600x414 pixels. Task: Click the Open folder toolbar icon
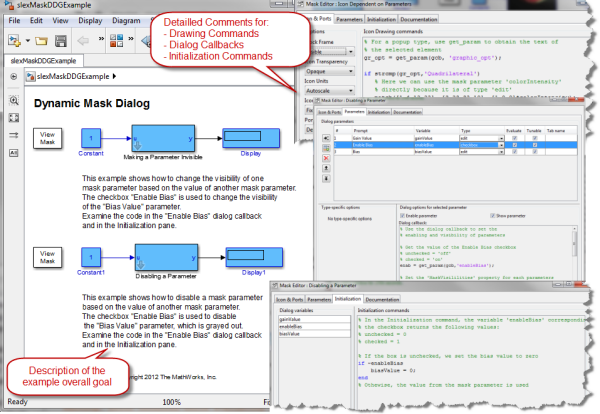[39, 40]
